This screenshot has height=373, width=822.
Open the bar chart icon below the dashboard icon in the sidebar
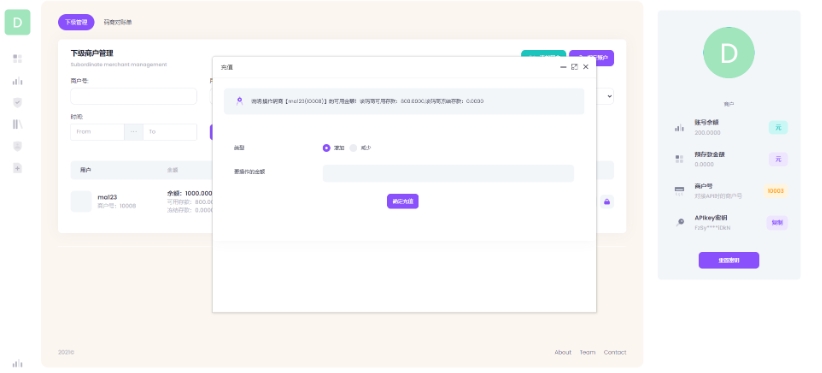pyautogui.click(x=17, y=81)
